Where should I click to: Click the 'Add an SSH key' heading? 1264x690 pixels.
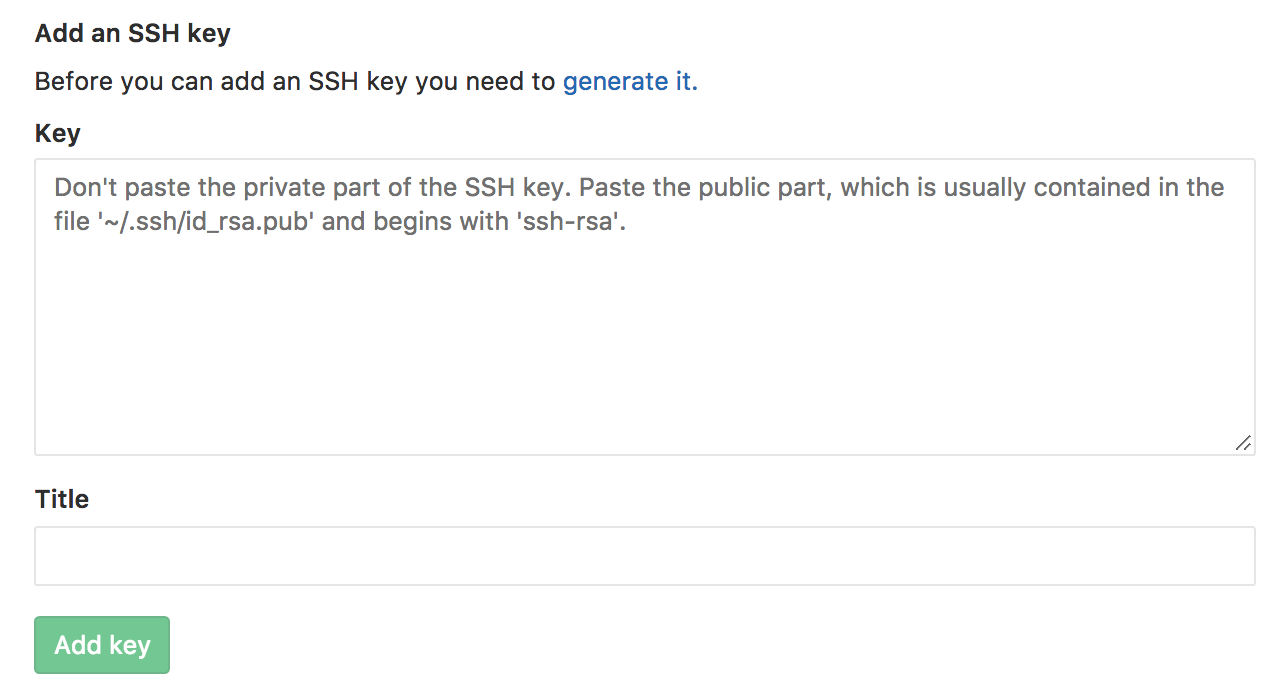(133, 33)
